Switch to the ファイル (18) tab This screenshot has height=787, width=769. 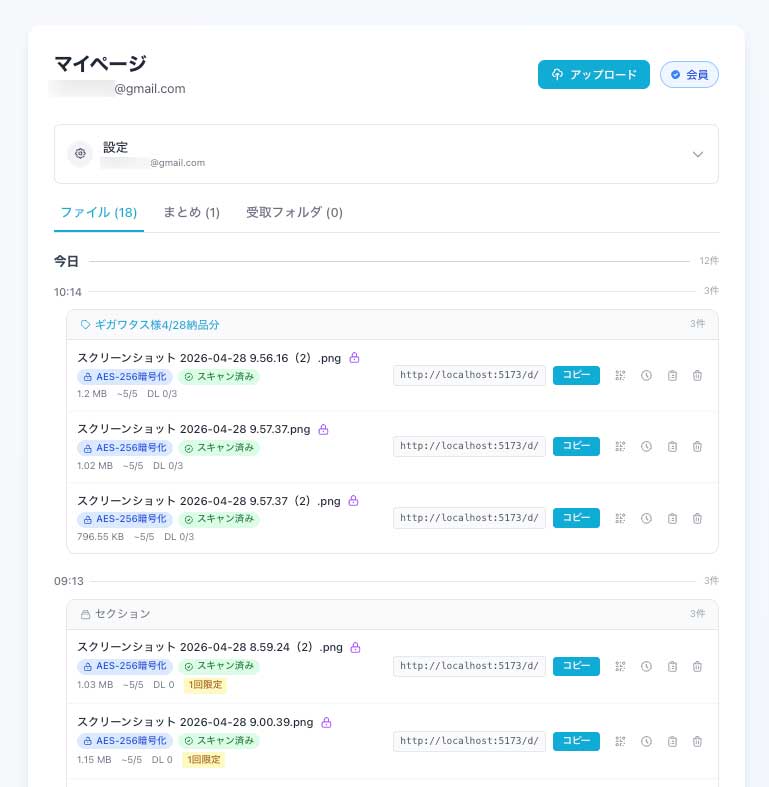pos(98,212)
